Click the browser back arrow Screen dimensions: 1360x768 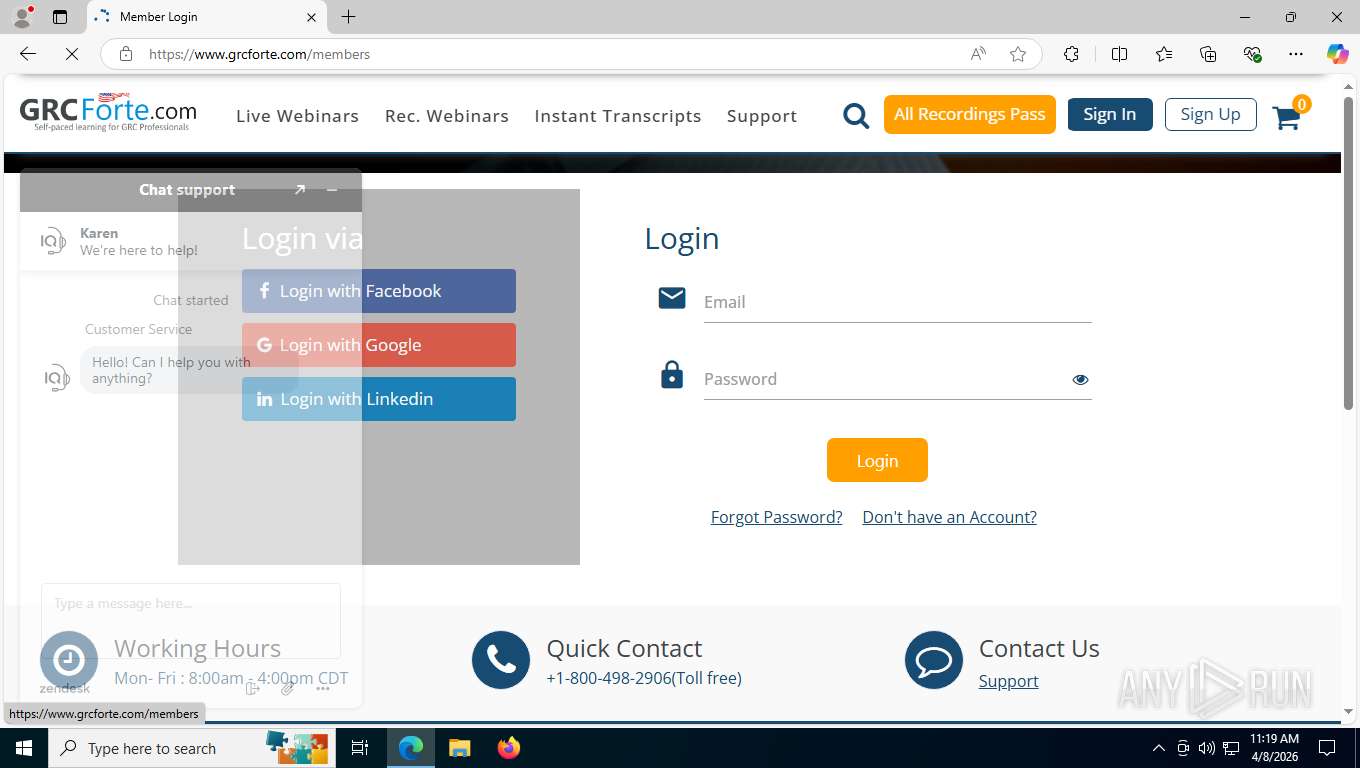click(x=28, y=54)
